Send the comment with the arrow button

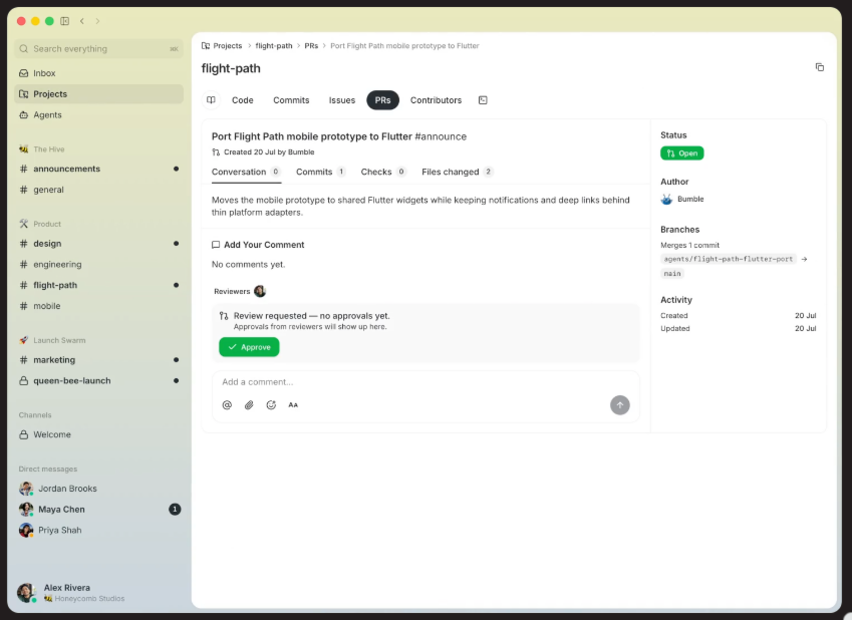(619, 405)
